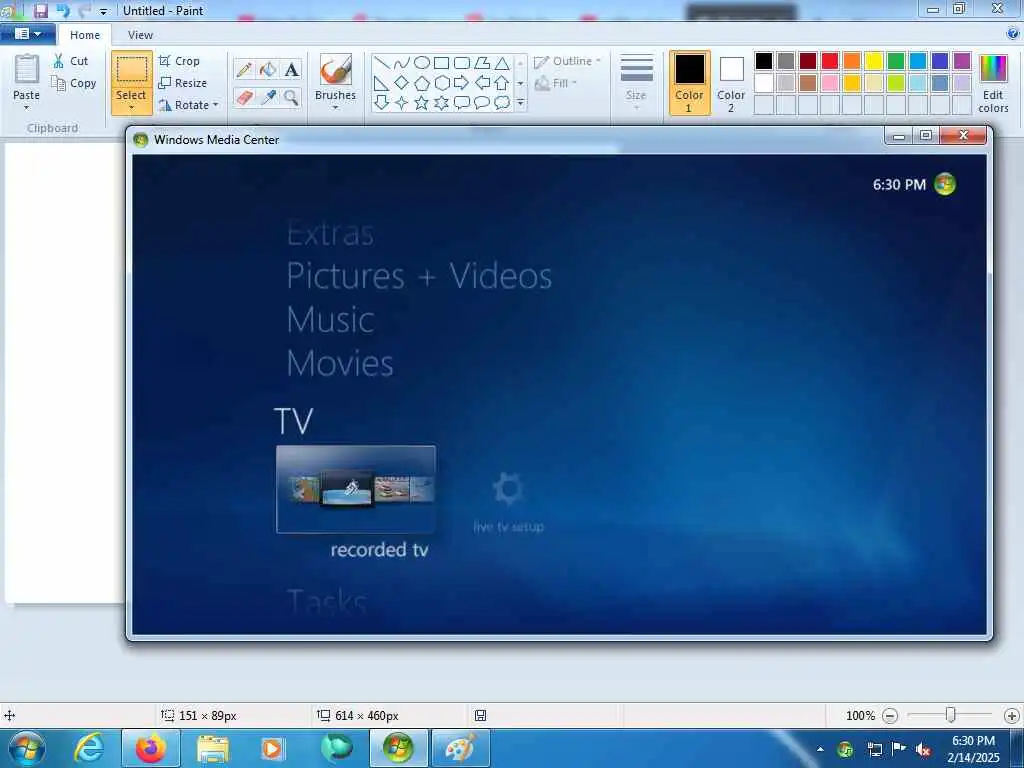The height and width of the screenshot is (768, 1024).
Task: Open Windows Explorer folder taskbar icon
Action: coord(213,748)
